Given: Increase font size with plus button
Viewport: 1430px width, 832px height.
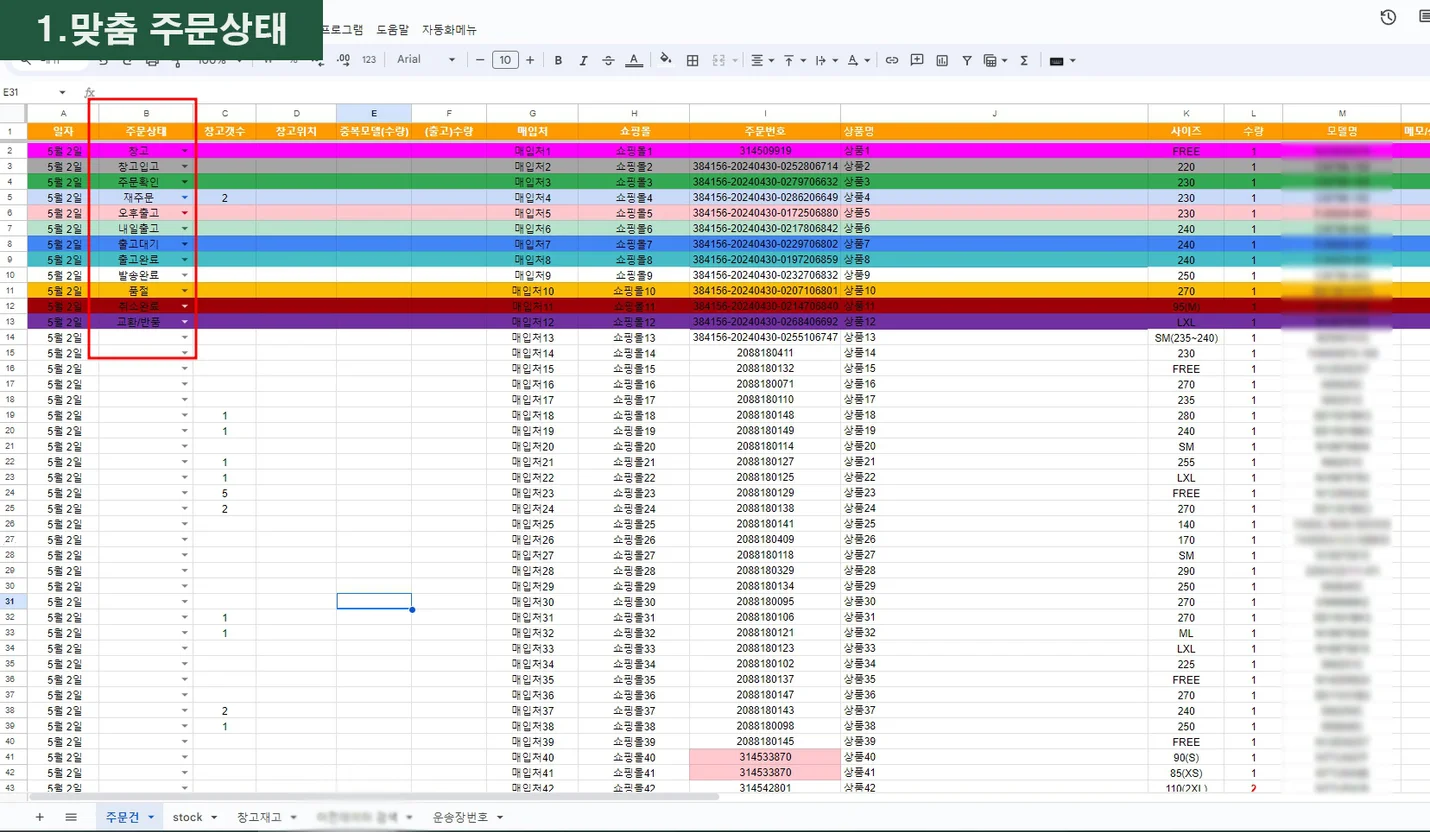Looking at the screenshot, I should click(x=530, y=60).
